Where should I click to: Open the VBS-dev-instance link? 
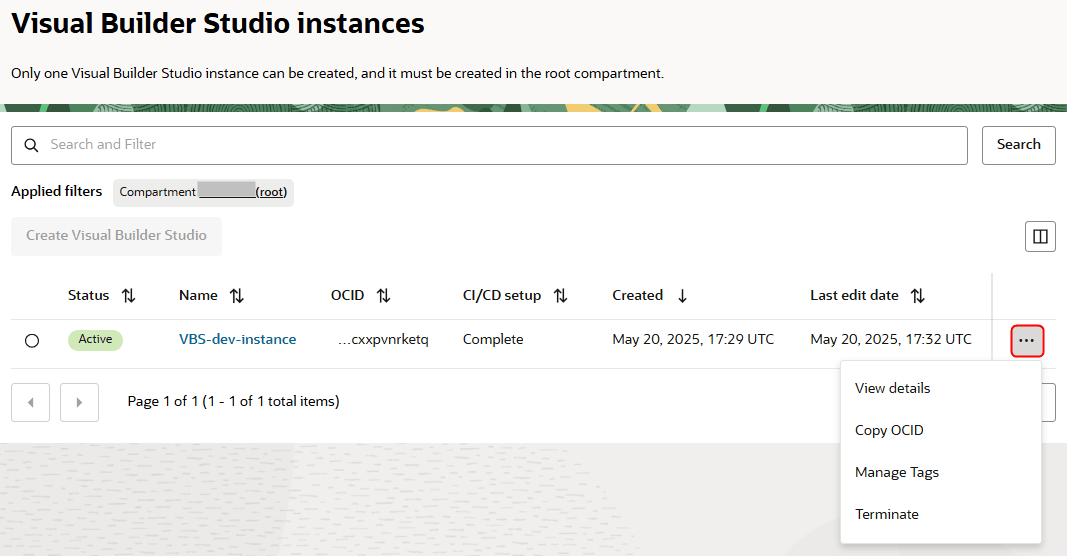[237, 339]
